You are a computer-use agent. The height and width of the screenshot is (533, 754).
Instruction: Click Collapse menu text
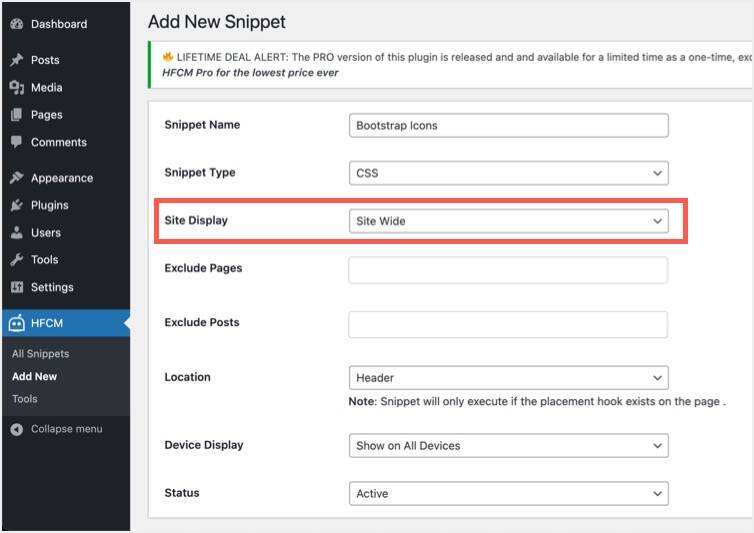point(66,429)
